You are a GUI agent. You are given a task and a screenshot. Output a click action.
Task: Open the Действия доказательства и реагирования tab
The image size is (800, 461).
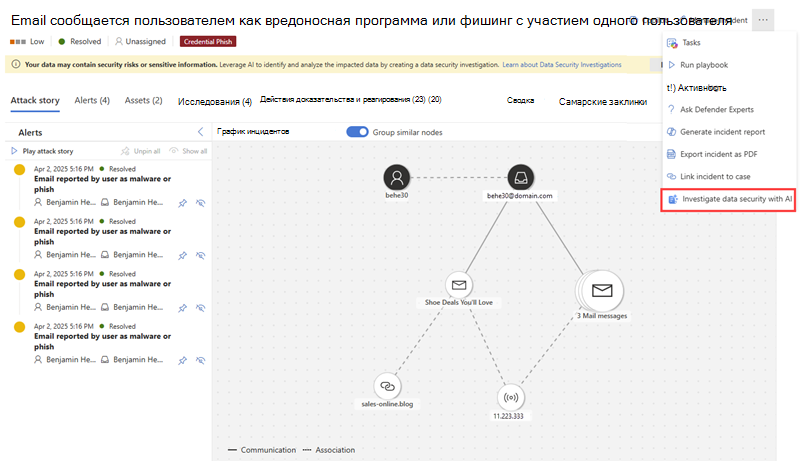point(351,99)
